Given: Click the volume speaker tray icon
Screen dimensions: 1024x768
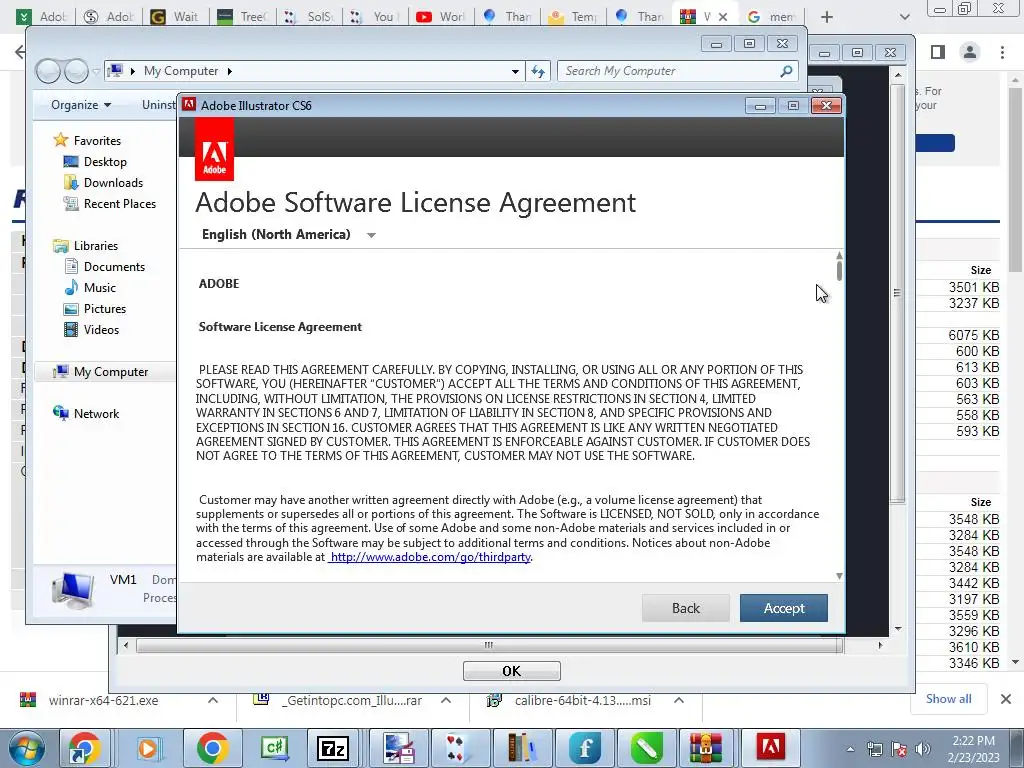Looking at the screenshot, I should (923, 749).
